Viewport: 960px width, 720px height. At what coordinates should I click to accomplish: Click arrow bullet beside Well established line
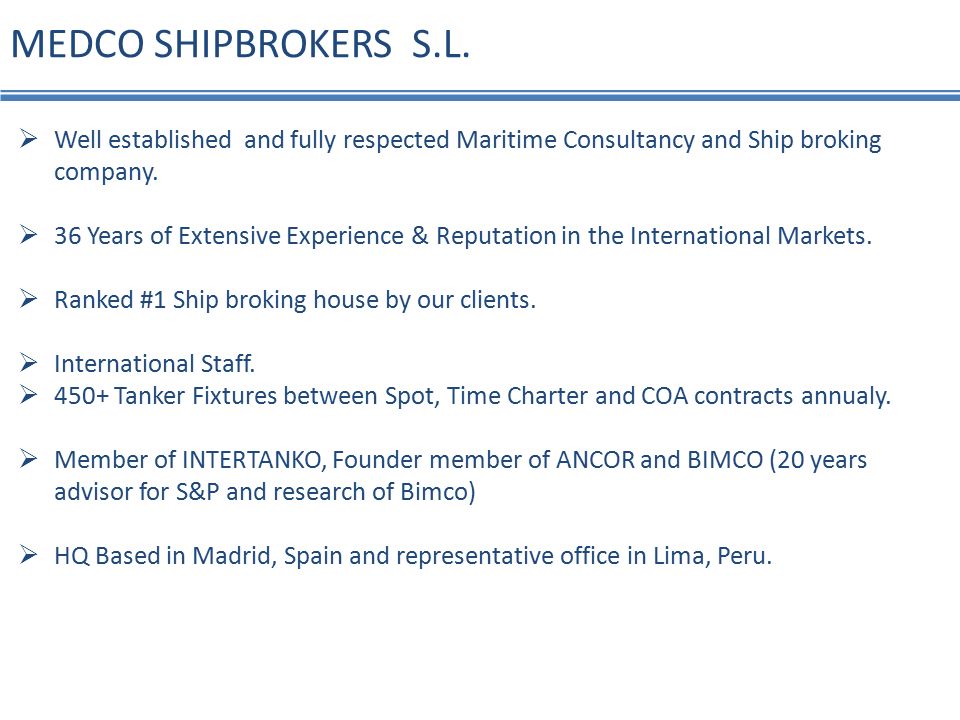pyautogui.click(x=28, y=138)
